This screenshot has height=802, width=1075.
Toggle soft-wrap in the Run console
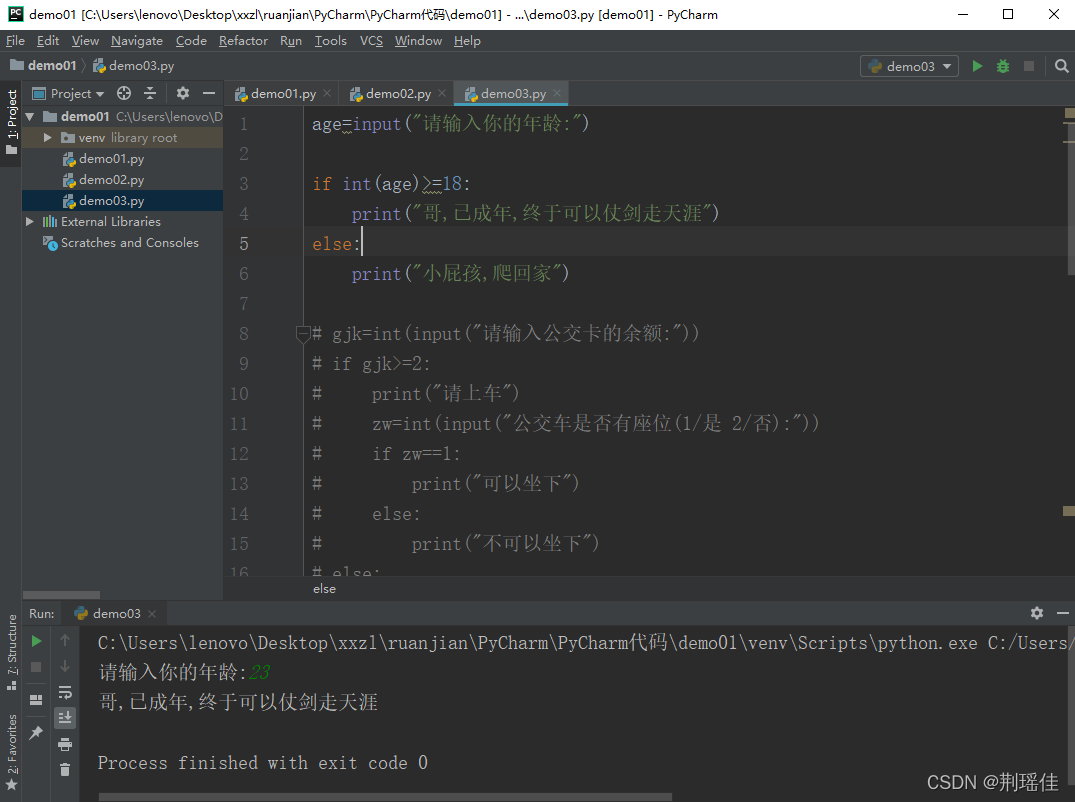[64, 692]
